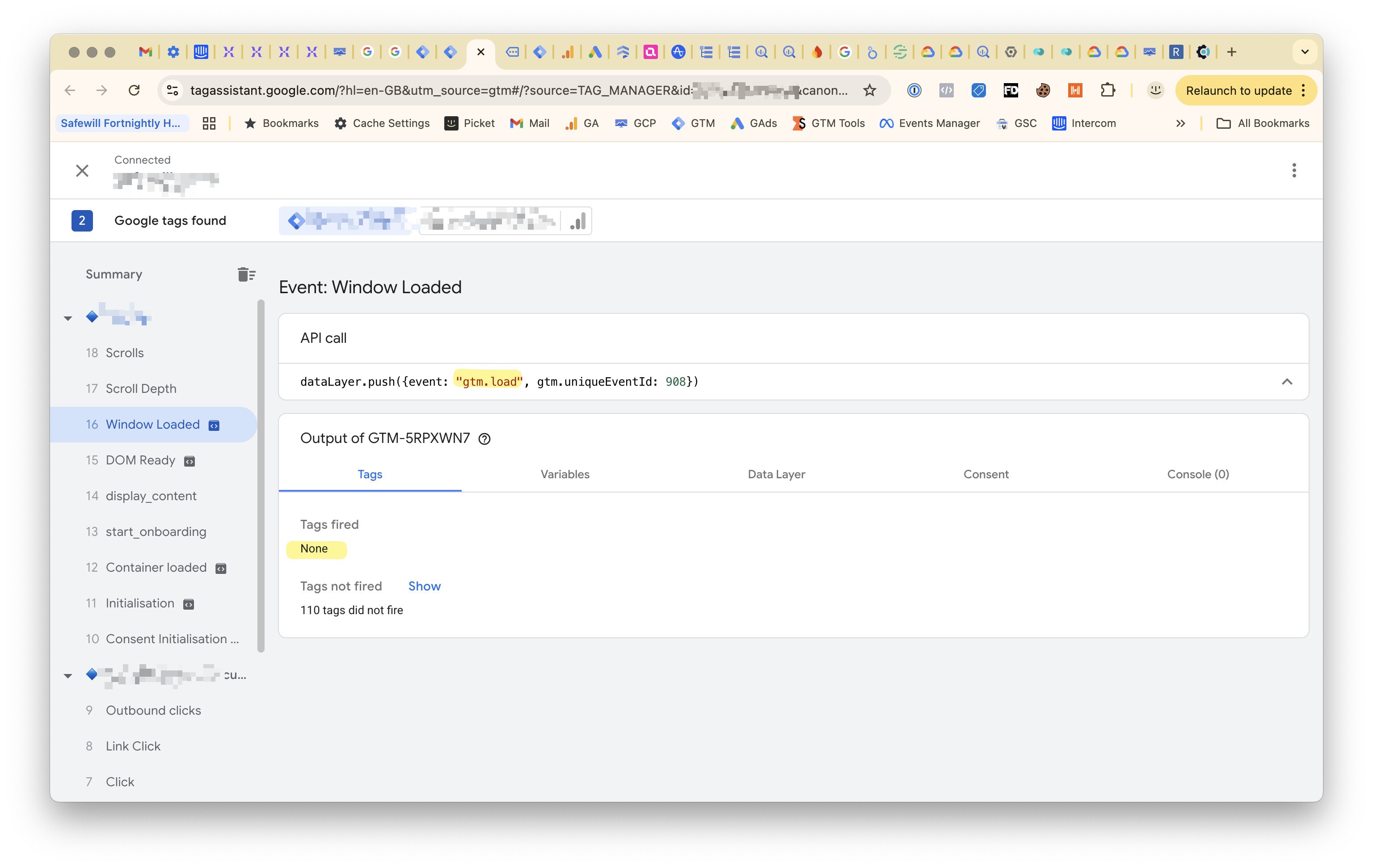
Task: Select the DOM Ready event
Action: (140, 460)
